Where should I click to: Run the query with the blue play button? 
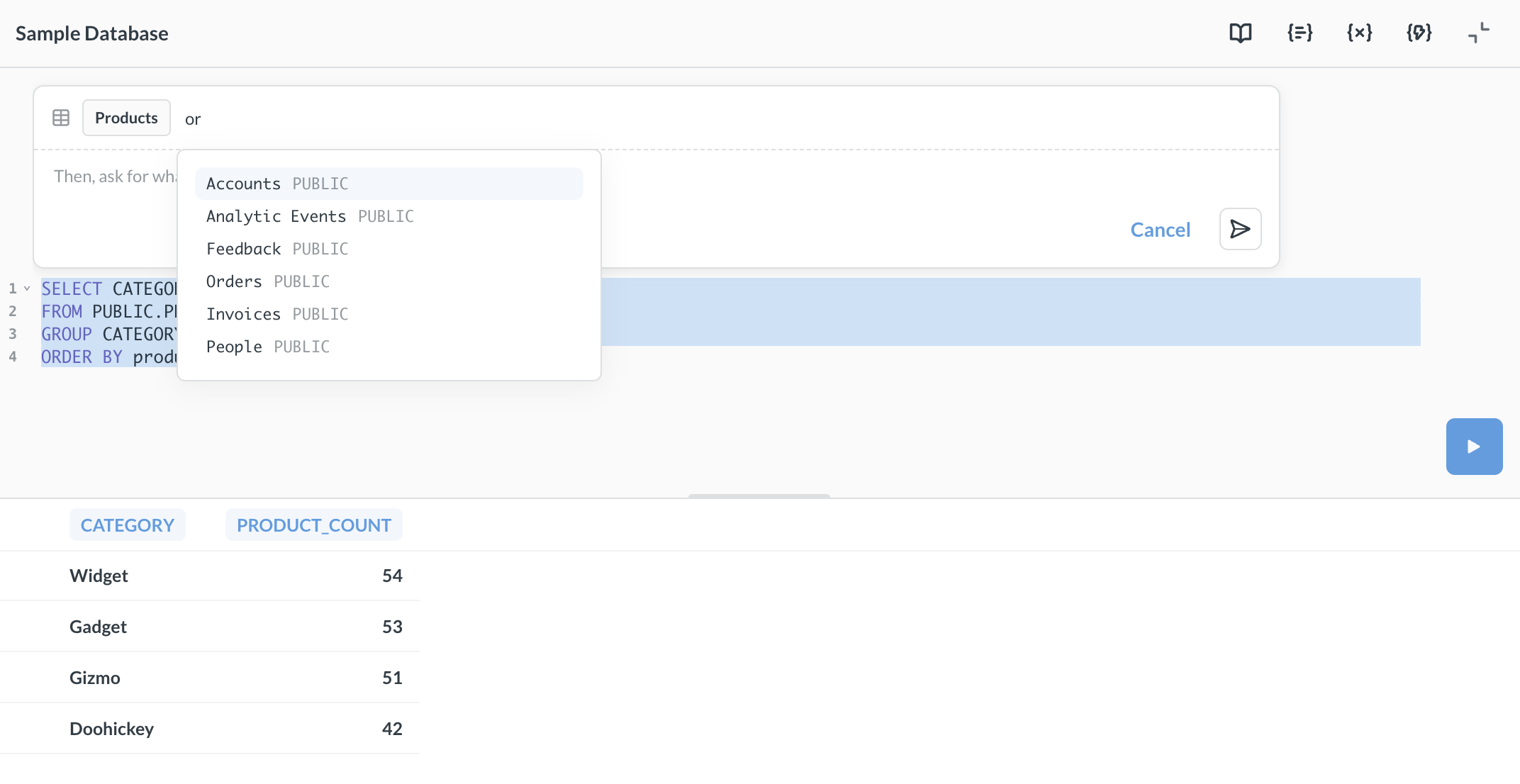1474,447
